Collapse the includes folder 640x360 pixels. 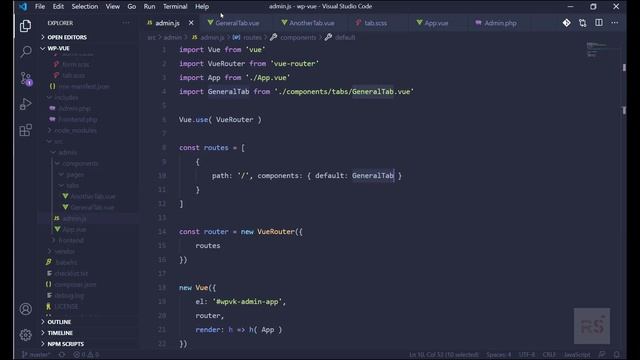click(x=67, y=98)
